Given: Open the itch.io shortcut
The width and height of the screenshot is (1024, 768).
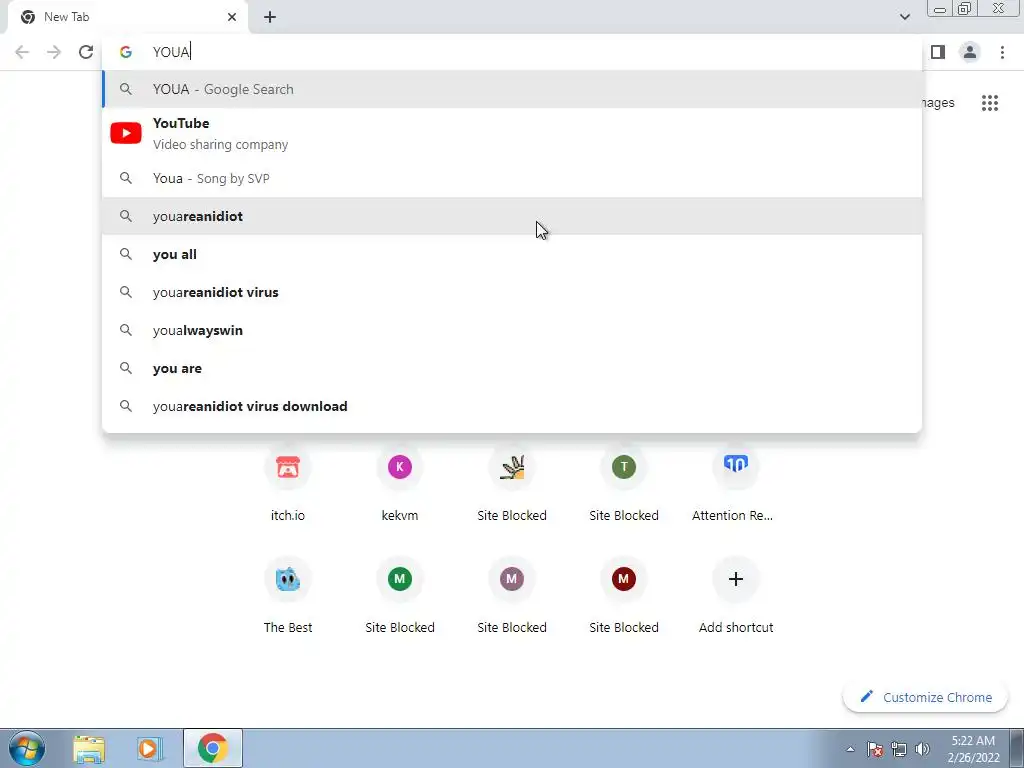Looking at the screenshot, I should pos(288,483).
